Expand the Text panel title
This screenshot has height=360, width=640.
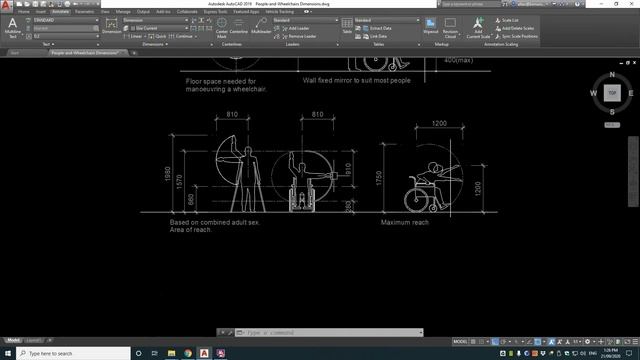pos(48,44)
